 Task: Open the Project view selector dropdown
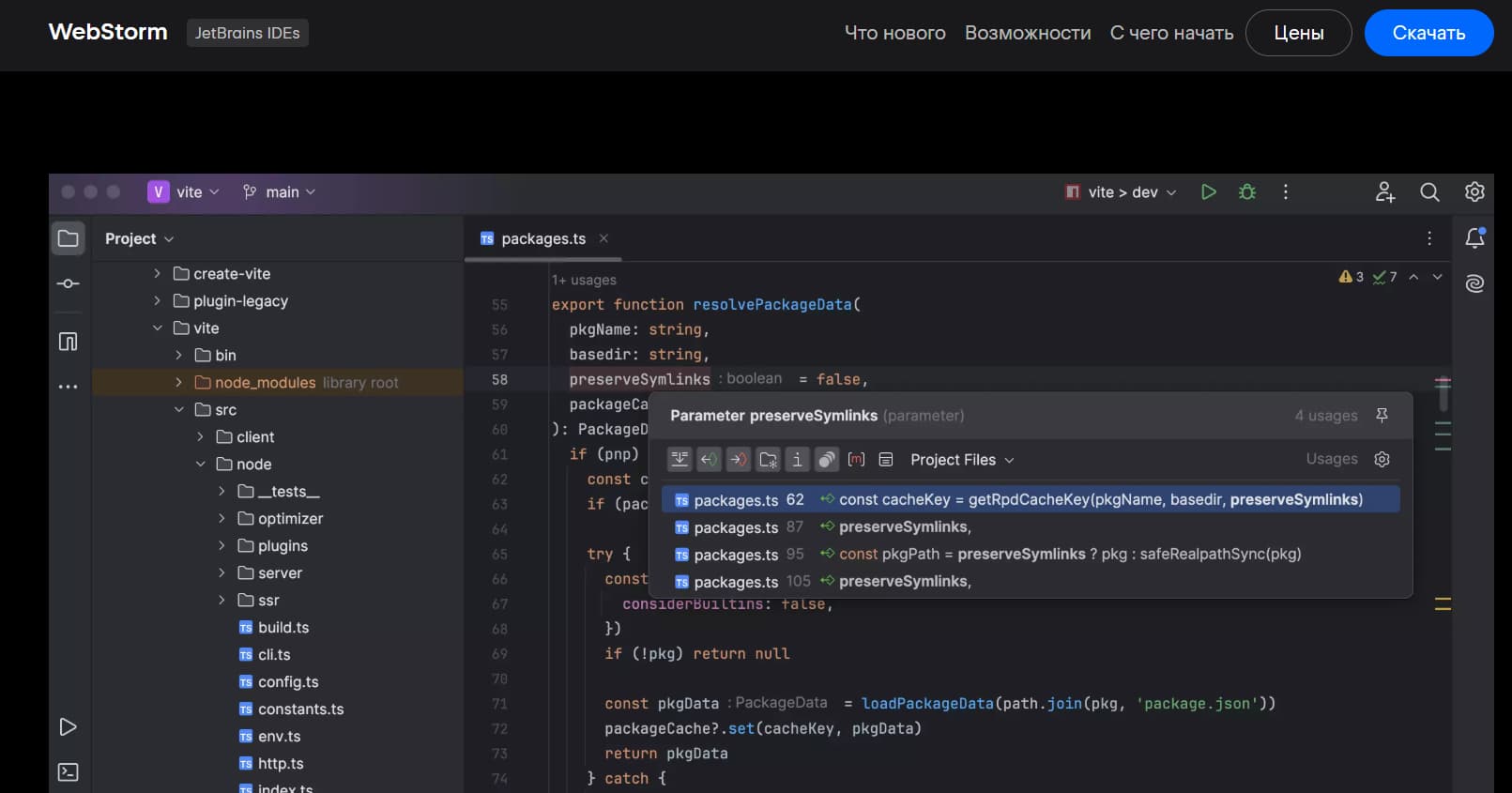tap(140, 238)
